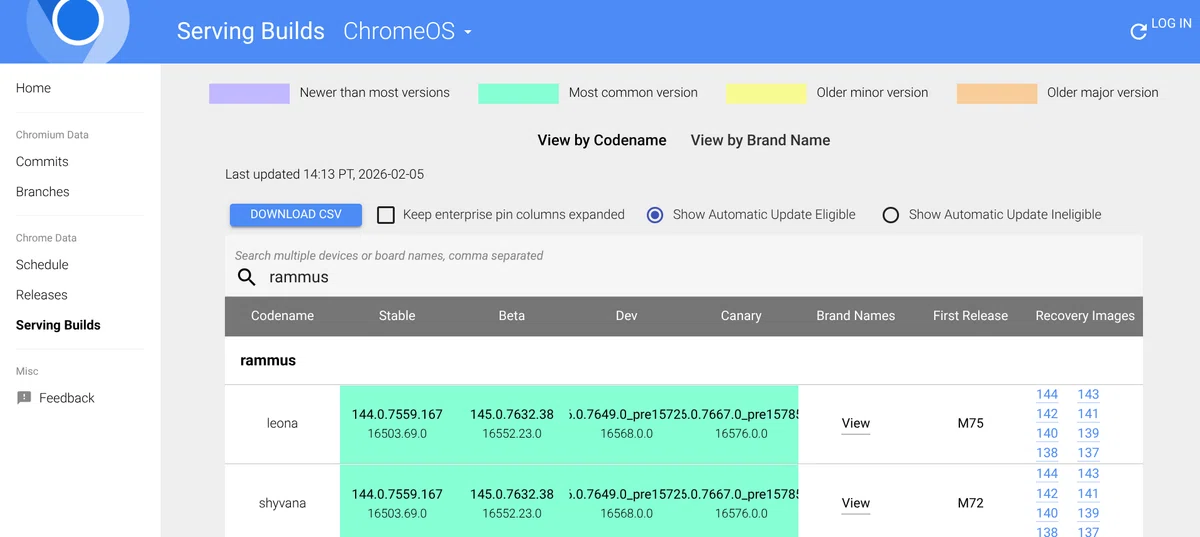Click the Feedback speech bubble icon
Image resolution: width=1200 pixels, height=537 pixels.
point(24,398)
